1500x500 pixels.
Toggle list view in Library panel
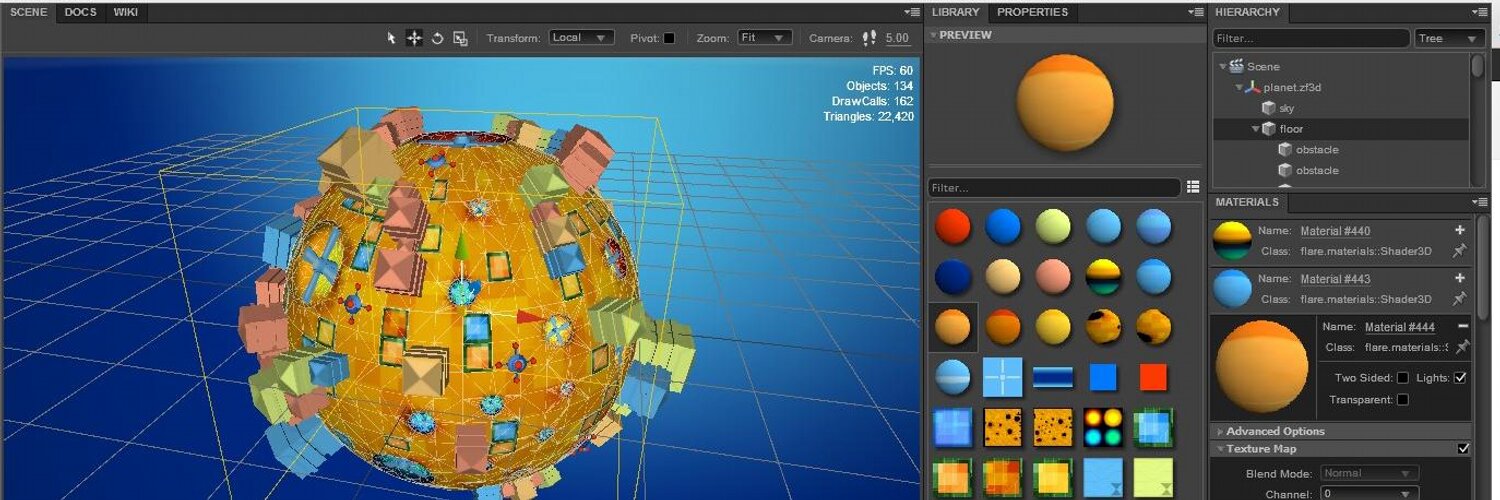pyautogui.click(x=1192, y=187)
